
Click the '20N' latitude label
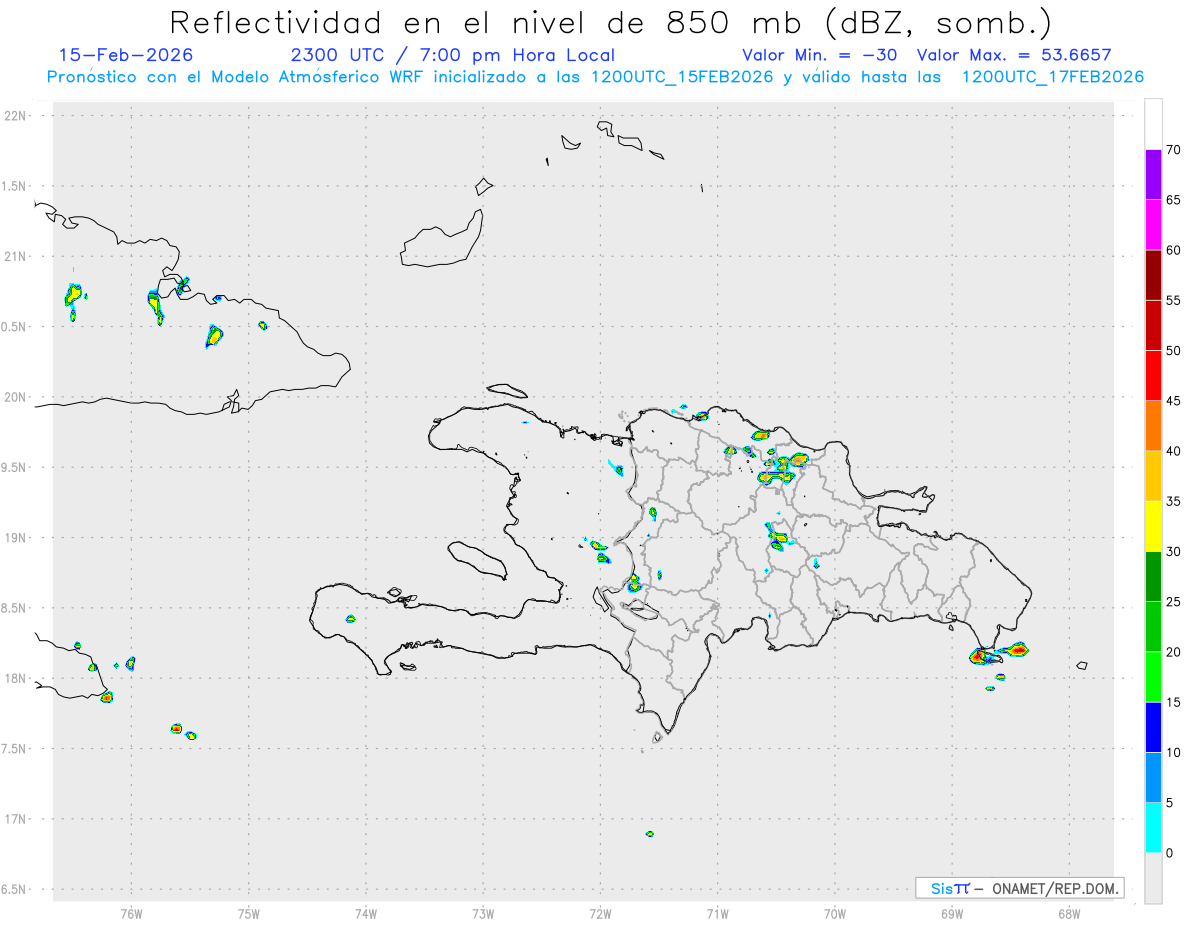tap(17, 397)
